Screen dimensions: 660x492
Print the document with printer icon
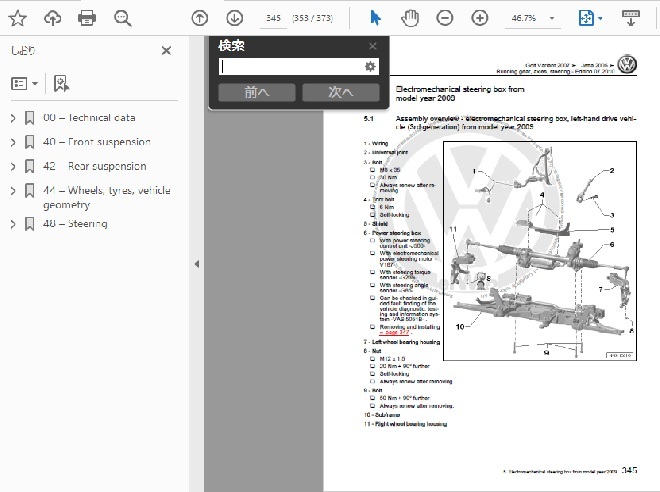(87, 18)
